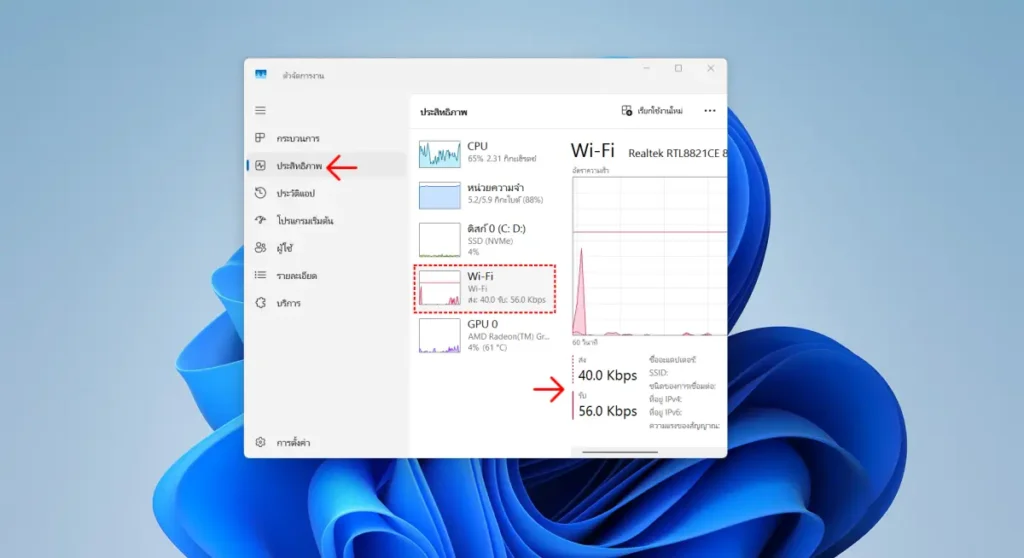The height and width of the screenshot is (558, 1024).
Task: Click the ตัวจัดการงาน window title
Action: point(303,76)
